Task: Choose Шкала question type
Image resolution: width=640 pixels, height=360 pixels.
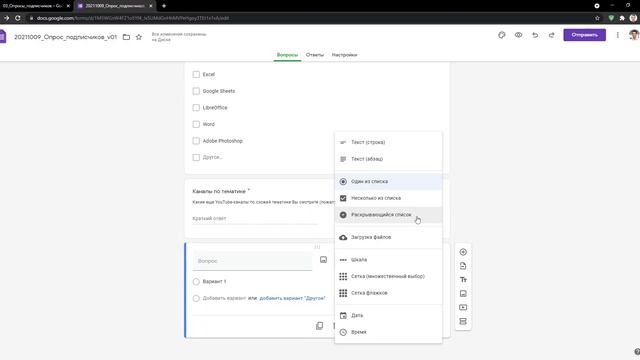Action: click(x=388, y=260)
